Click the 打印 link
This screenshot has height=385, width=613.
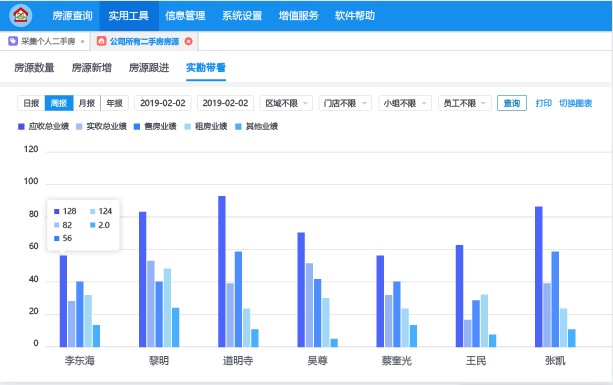543,103
